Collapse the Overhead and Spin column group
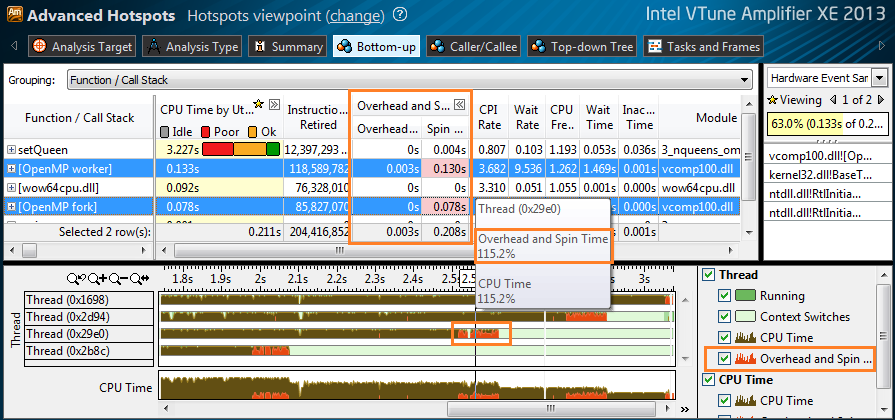Image resolution: width=895 pixels, height=420 pixels. pyautogui.click(x=459, y=104)
